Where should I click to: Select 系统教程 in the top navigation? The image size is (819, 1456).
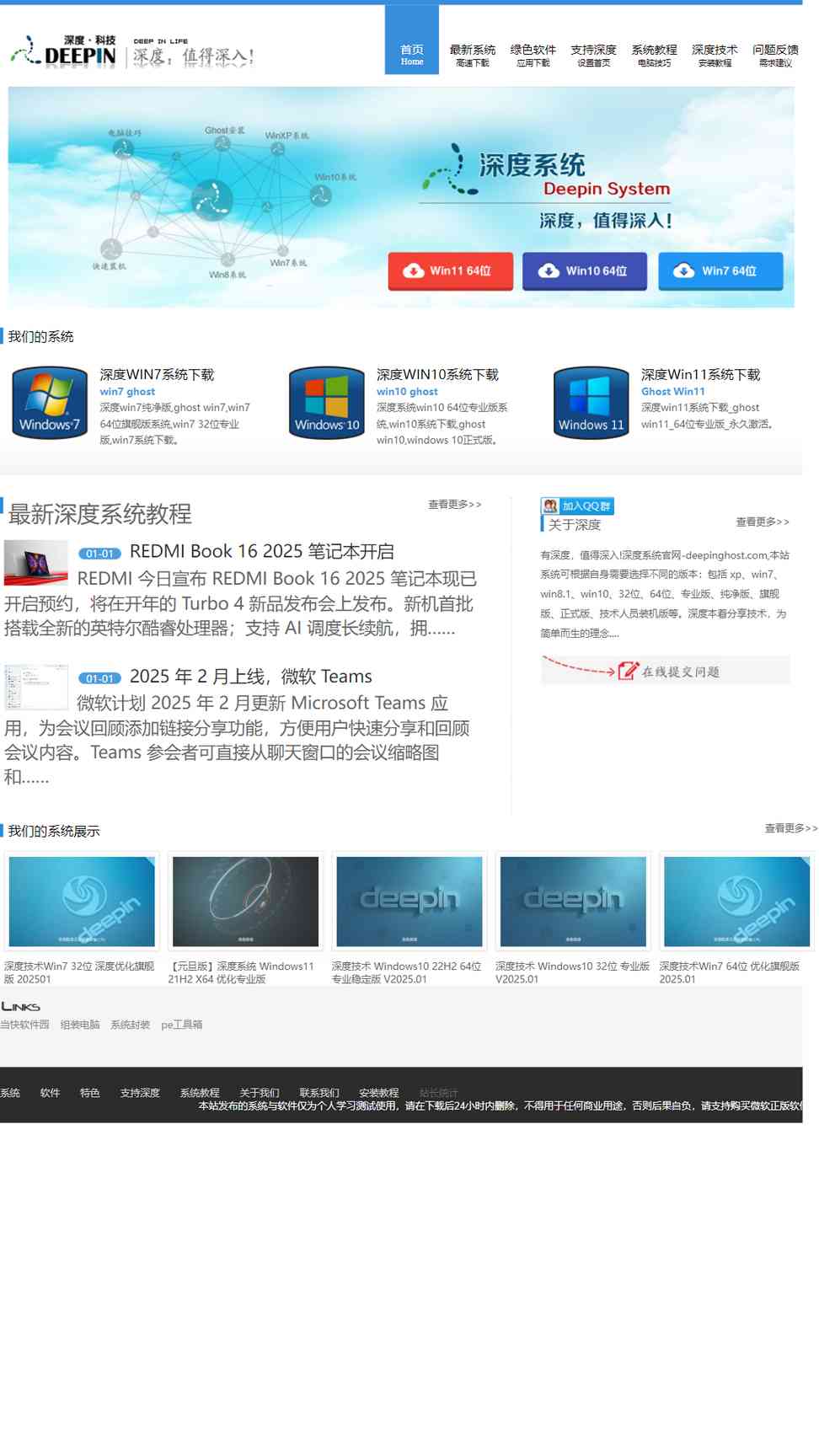click(655, 56)
